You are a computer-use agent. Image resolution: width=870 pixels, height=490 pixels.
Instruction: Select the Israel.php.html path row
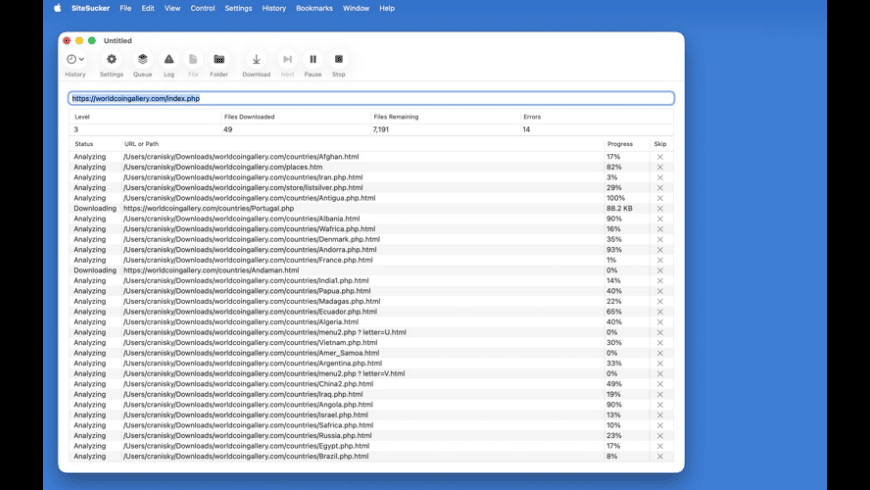tap(371, 415)
